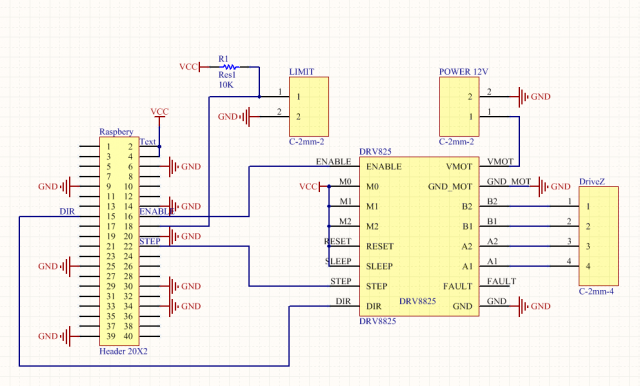Click the 'POWER 12V' designator label
Viewport: 640px width, 386px height.
pos(464,72)
